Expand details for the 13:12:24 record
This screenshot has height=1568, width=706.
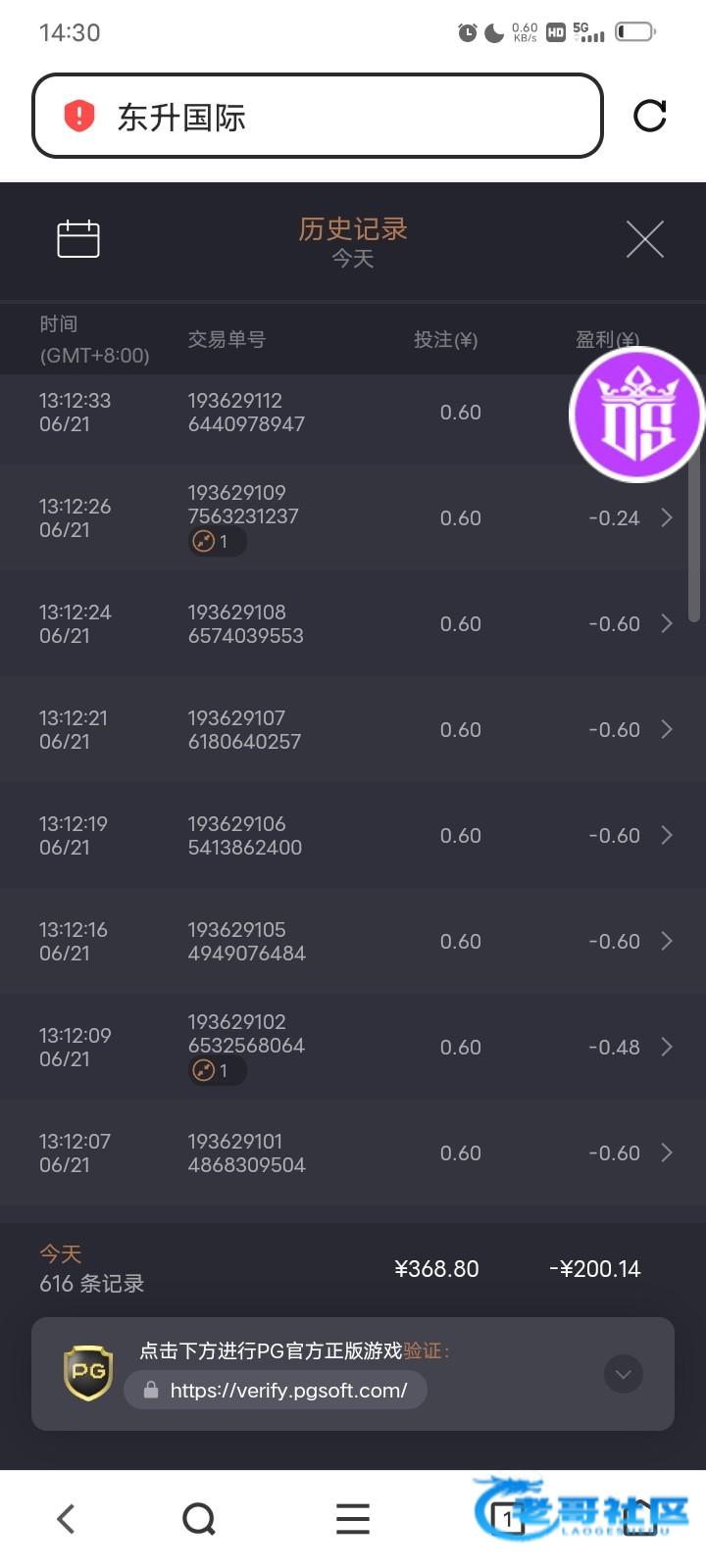[667, 623]
